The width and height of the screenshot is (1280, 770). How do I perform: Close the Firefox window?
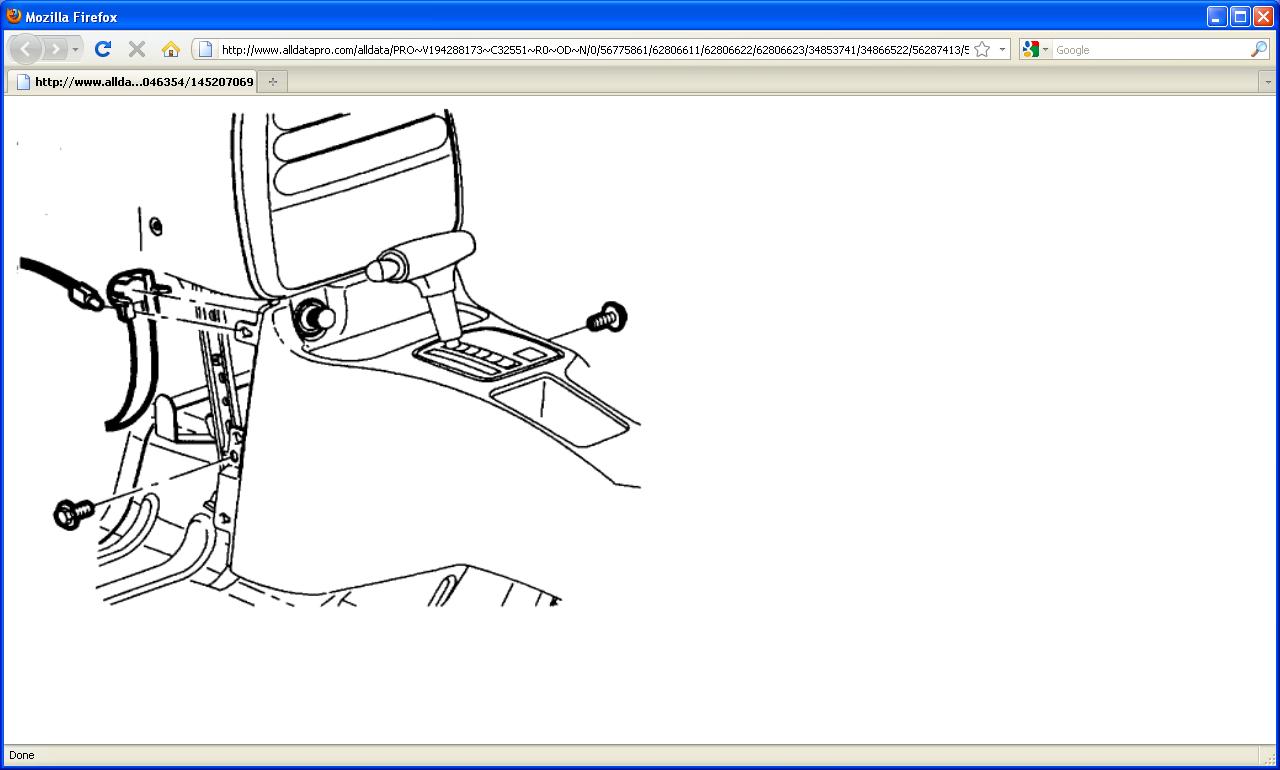click(1263, 16)
